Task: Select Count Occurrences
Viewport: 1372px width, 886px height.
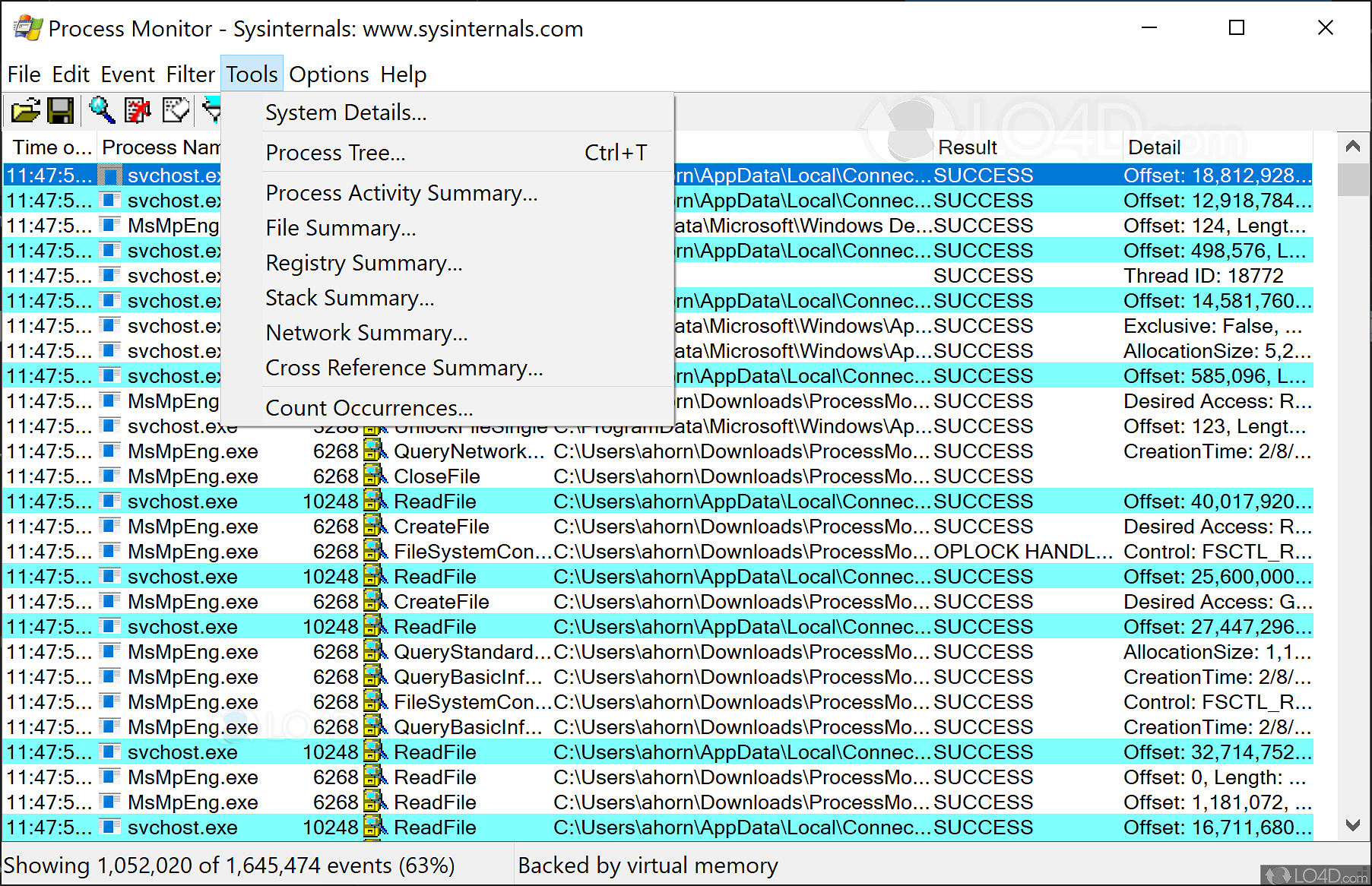Action: click(369, 407)
